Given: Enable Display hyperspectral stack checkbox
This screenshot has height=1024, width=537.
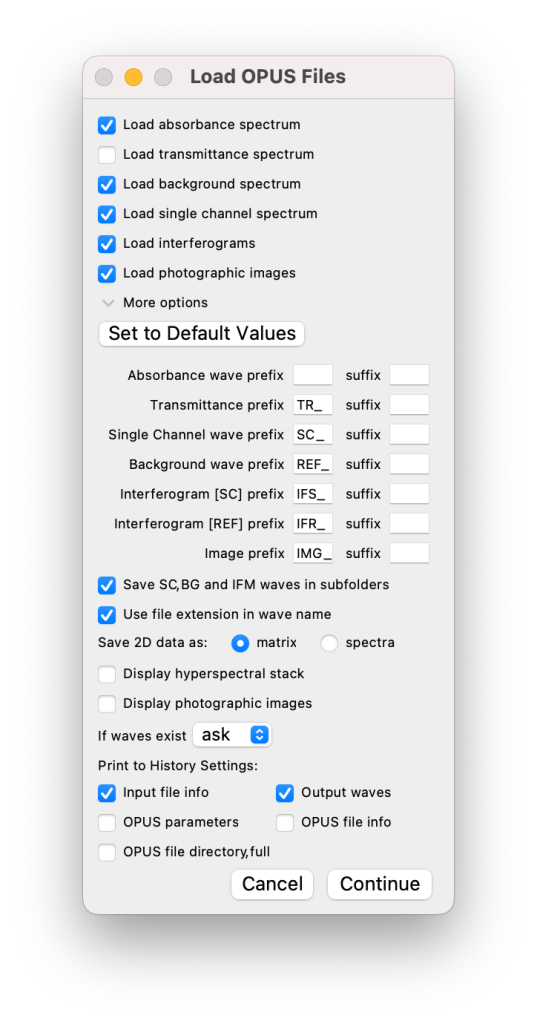Looking at the screenshot, I should pos(106,674).
